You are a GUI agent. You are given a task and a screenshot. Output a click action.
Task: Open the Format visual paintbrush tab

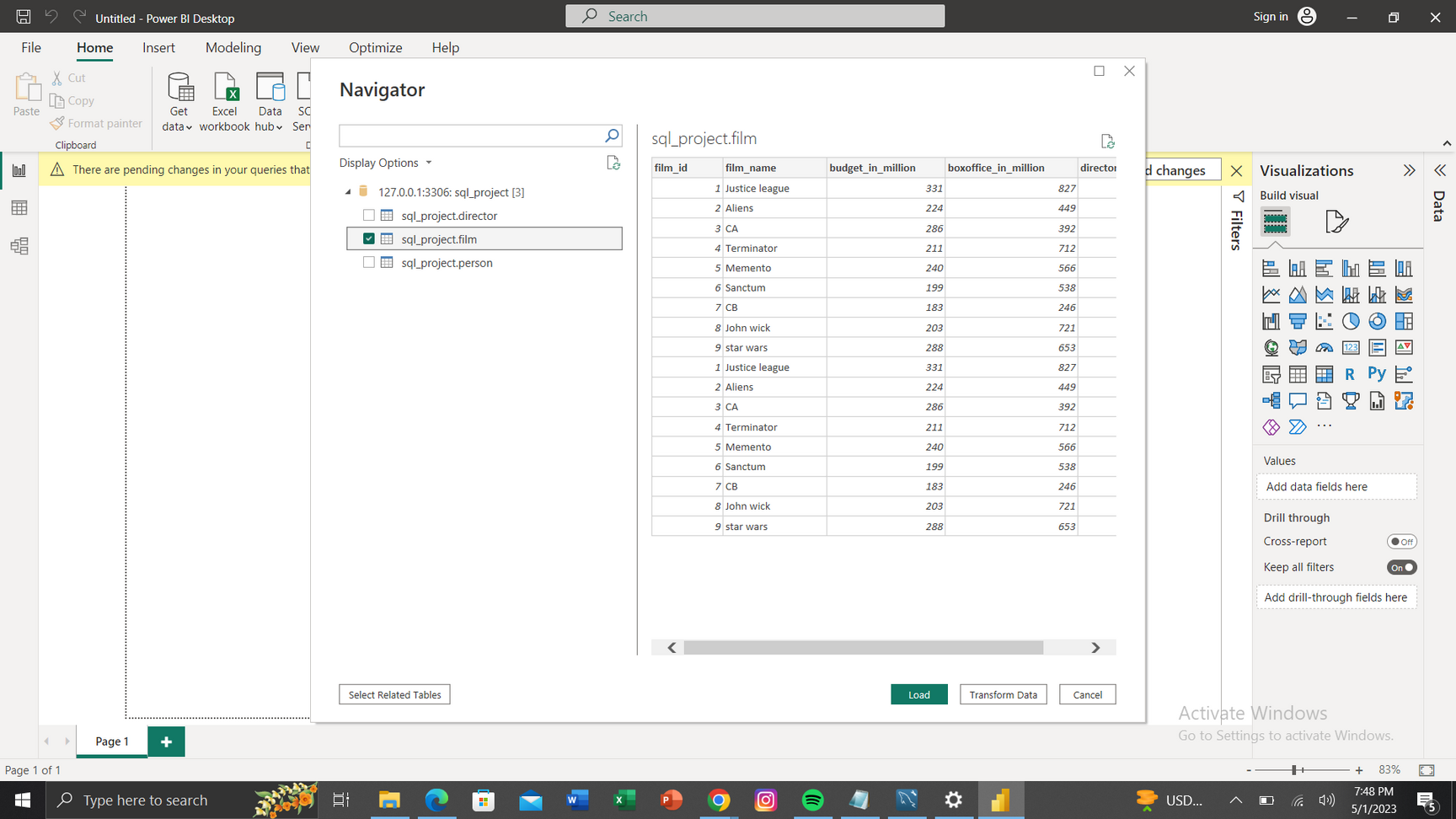click(x=1336, y=222)
